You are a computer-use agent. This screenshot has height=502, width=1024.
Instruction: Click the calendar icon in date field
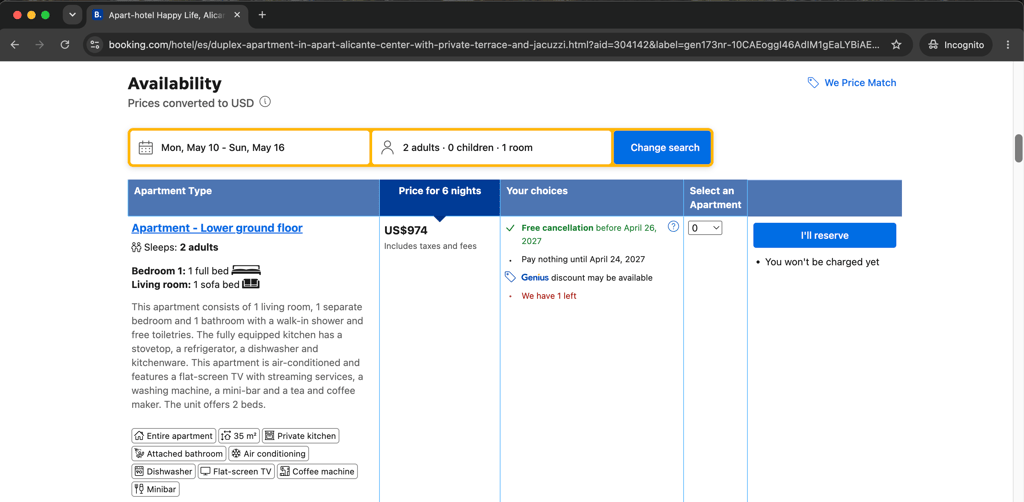tap(146, 148)
